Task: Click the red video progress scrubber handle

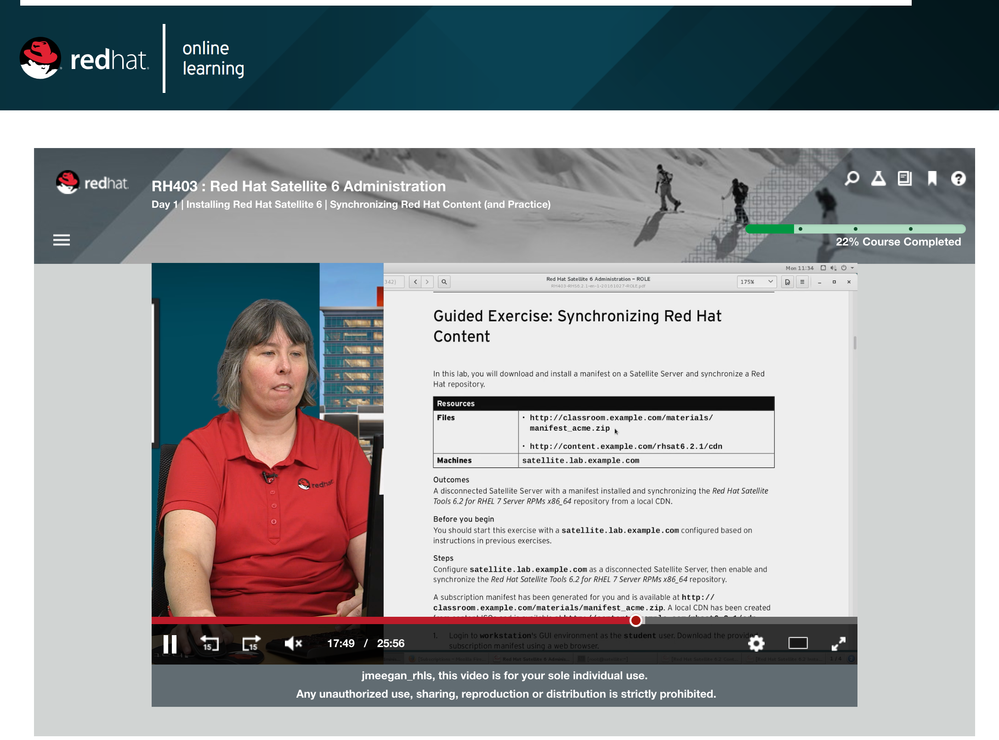Action: tap(636, 621)
